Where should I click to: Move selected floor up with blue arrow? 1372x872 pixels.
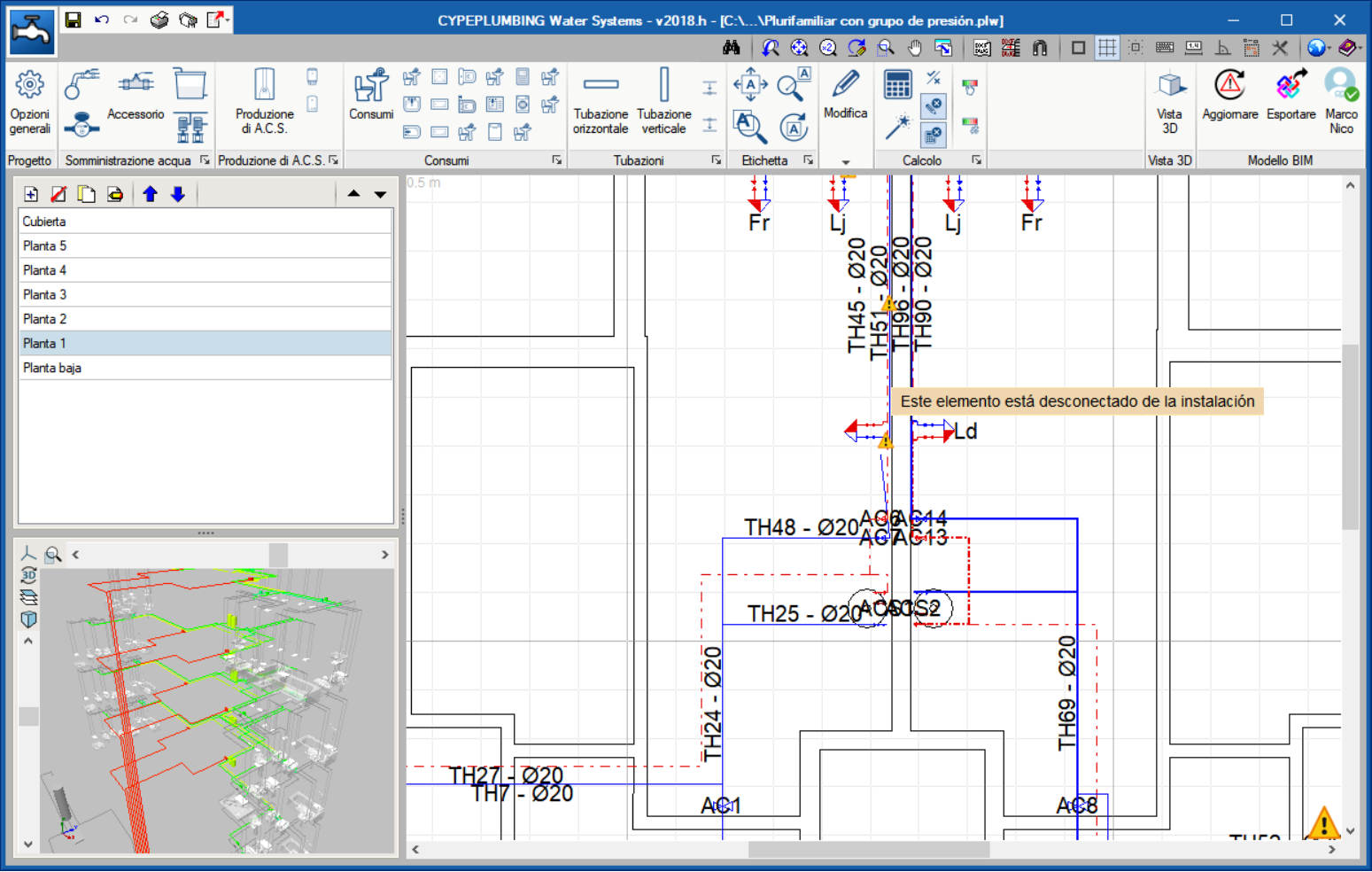coord(150,194)
